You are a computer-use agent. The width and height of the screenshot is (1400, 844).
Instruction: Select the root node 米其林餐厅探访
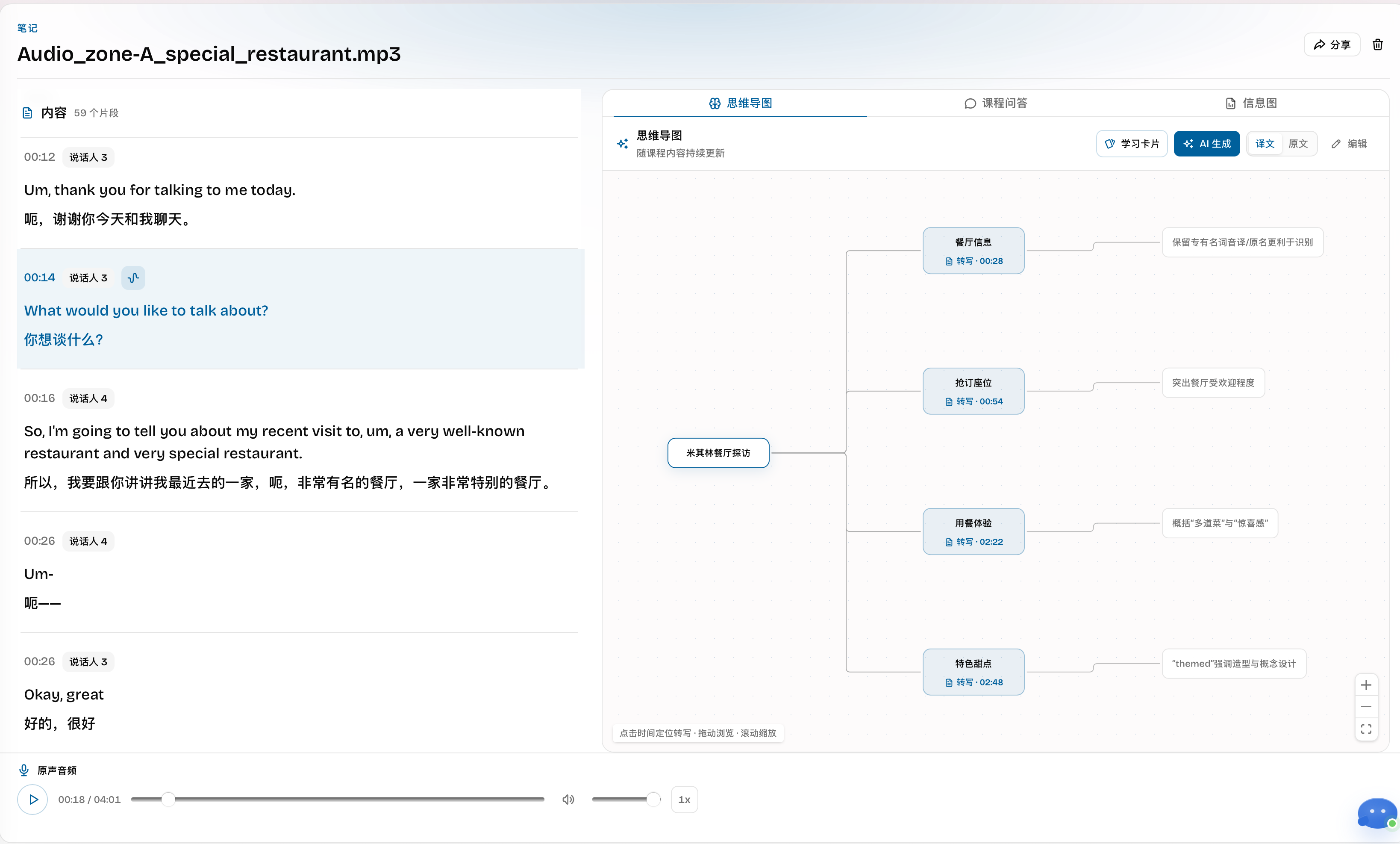(x=718, y=452)
